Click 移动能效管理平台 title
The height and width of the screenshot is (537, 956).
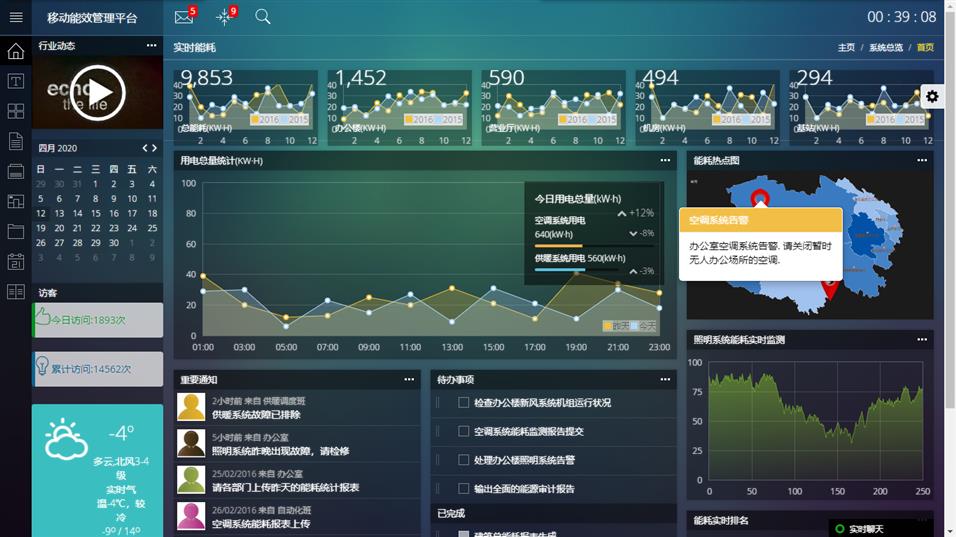point(92,18)
